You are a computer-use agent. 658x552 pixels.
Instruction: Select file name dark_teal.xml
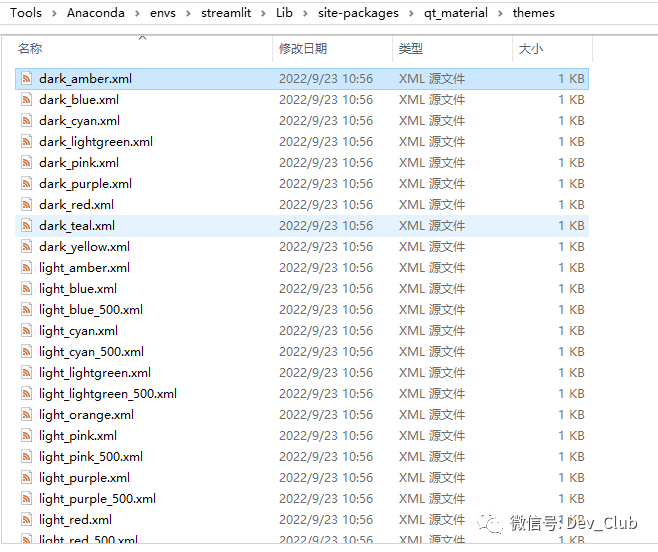[77, 225]
